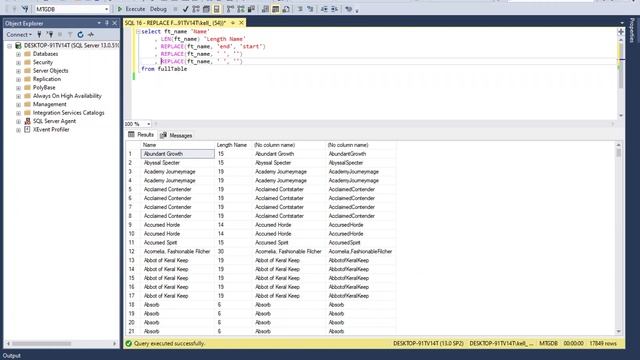The height and width of the screenshot is (360, 640).
Task: Toggle Include Client Statistics
Action: (251, 9)
